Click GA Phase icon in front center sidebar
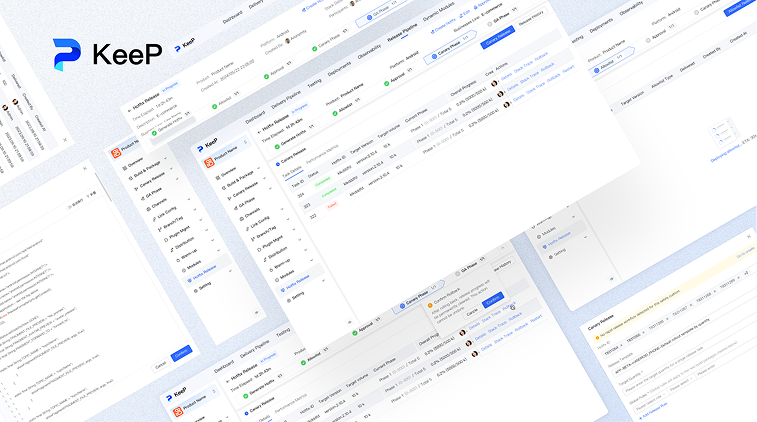Viewport: 757px width, 422px height. click(x=236, y=208)
